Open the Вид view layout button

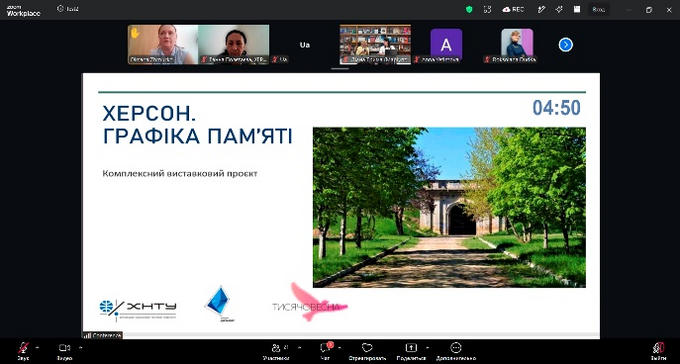[x=599, y=10]
